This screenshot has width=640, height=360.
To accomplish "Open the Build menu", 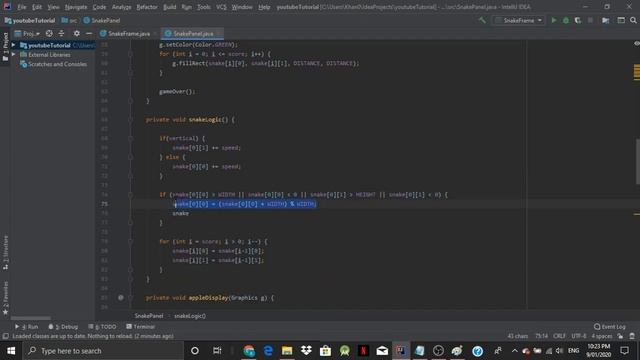I will click(x=169, y=7).
